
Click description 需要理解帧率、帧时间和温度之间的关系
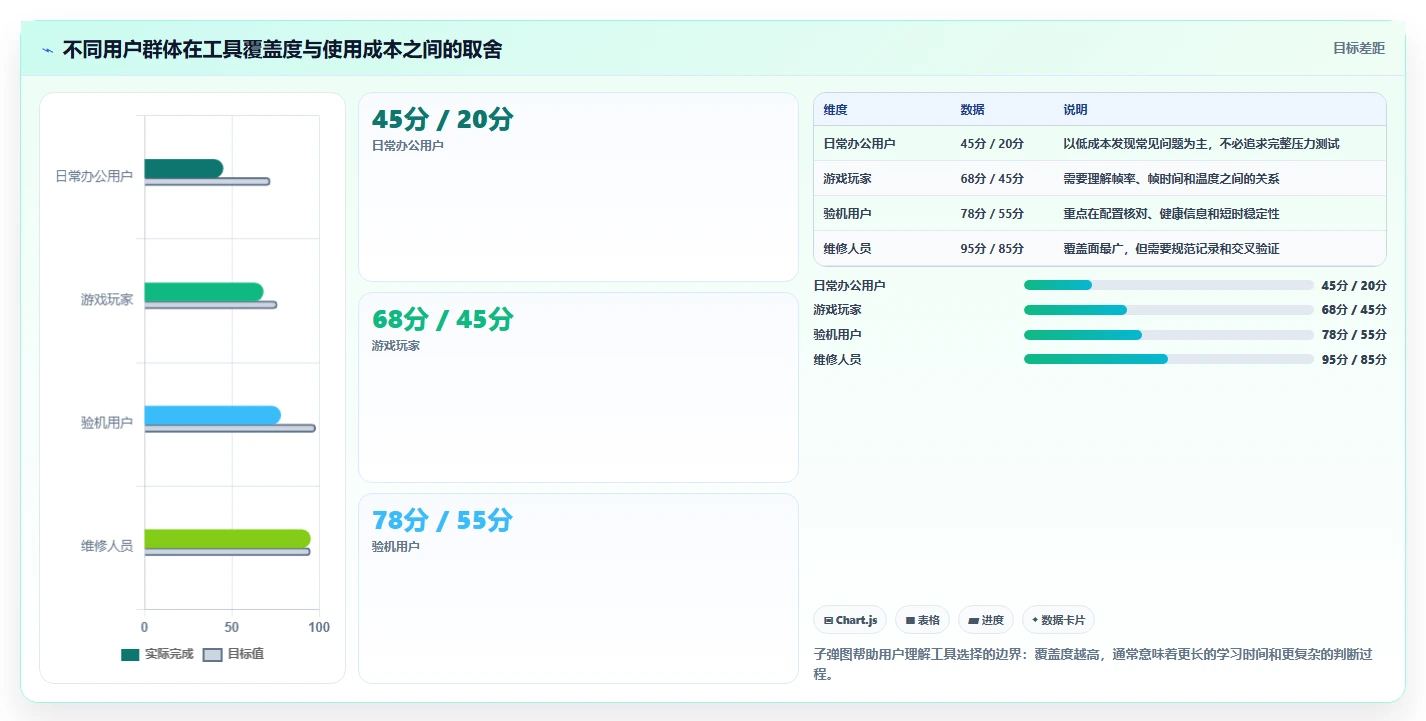[1172, 179]
